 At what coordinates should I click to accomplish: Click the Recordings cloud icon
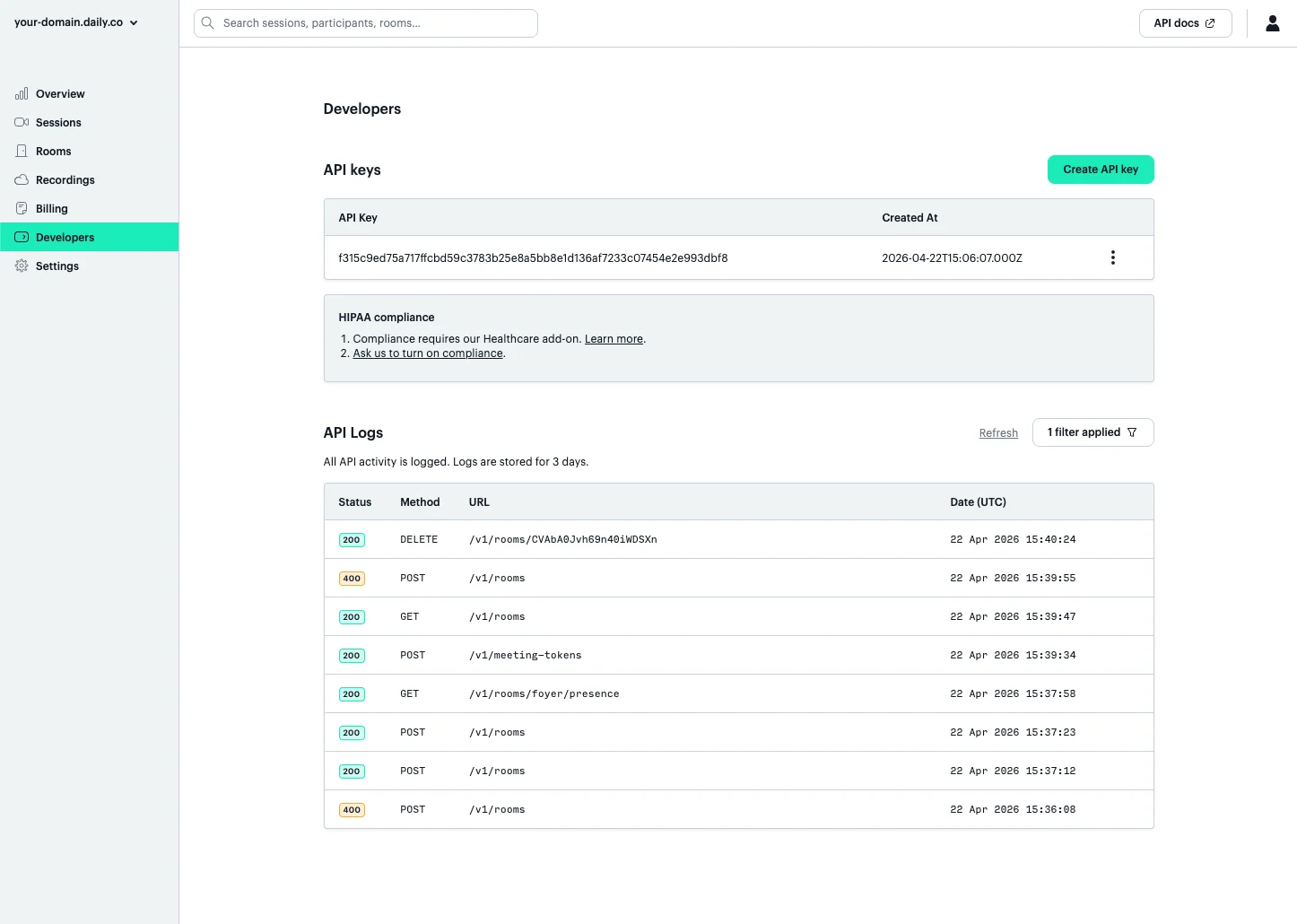click(x=22, y=179)
